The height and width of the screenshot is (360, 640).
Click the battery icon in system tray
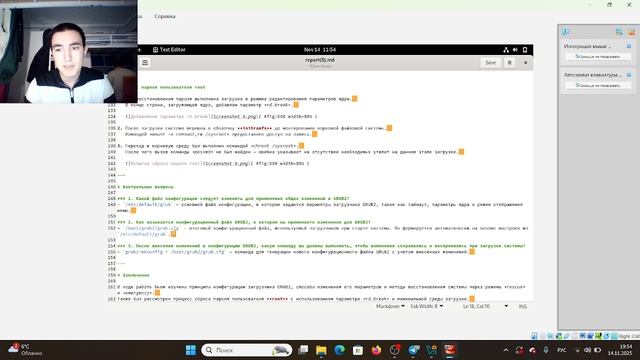pyautogui.click(x=598, y=350)
